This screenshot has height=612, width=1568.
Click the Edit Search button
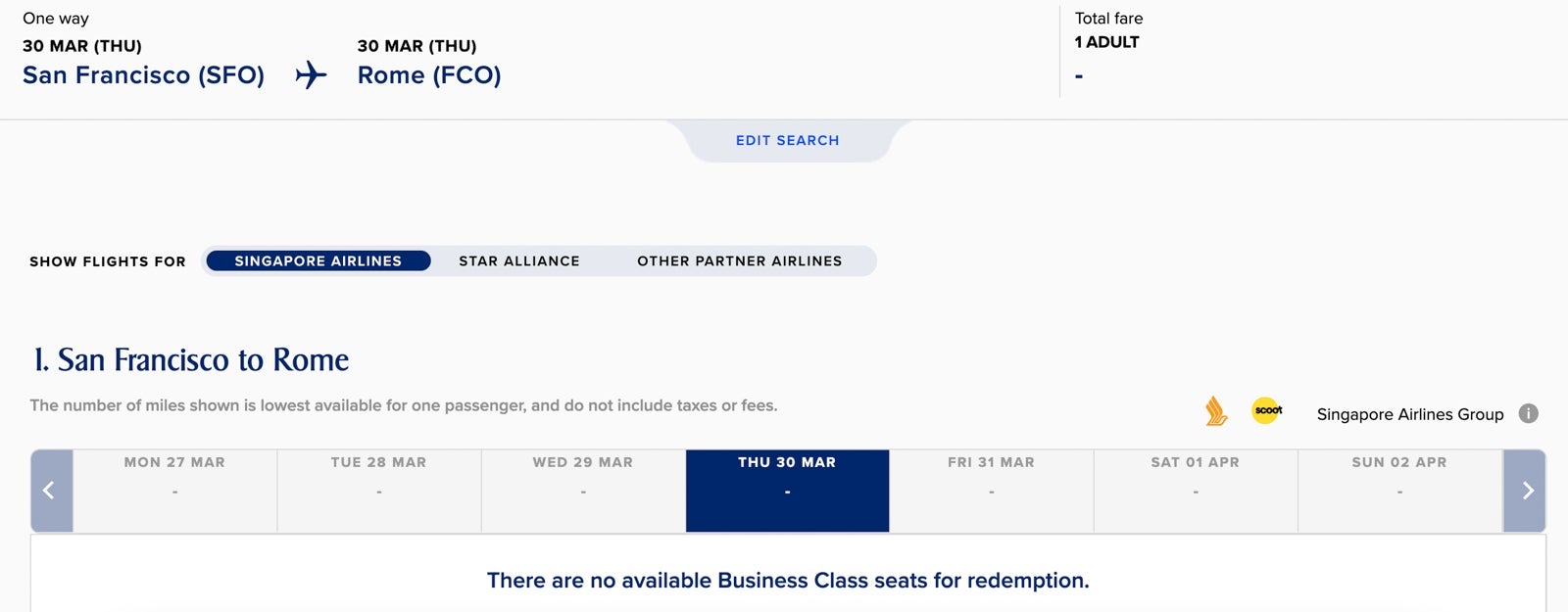pos(787,140)
